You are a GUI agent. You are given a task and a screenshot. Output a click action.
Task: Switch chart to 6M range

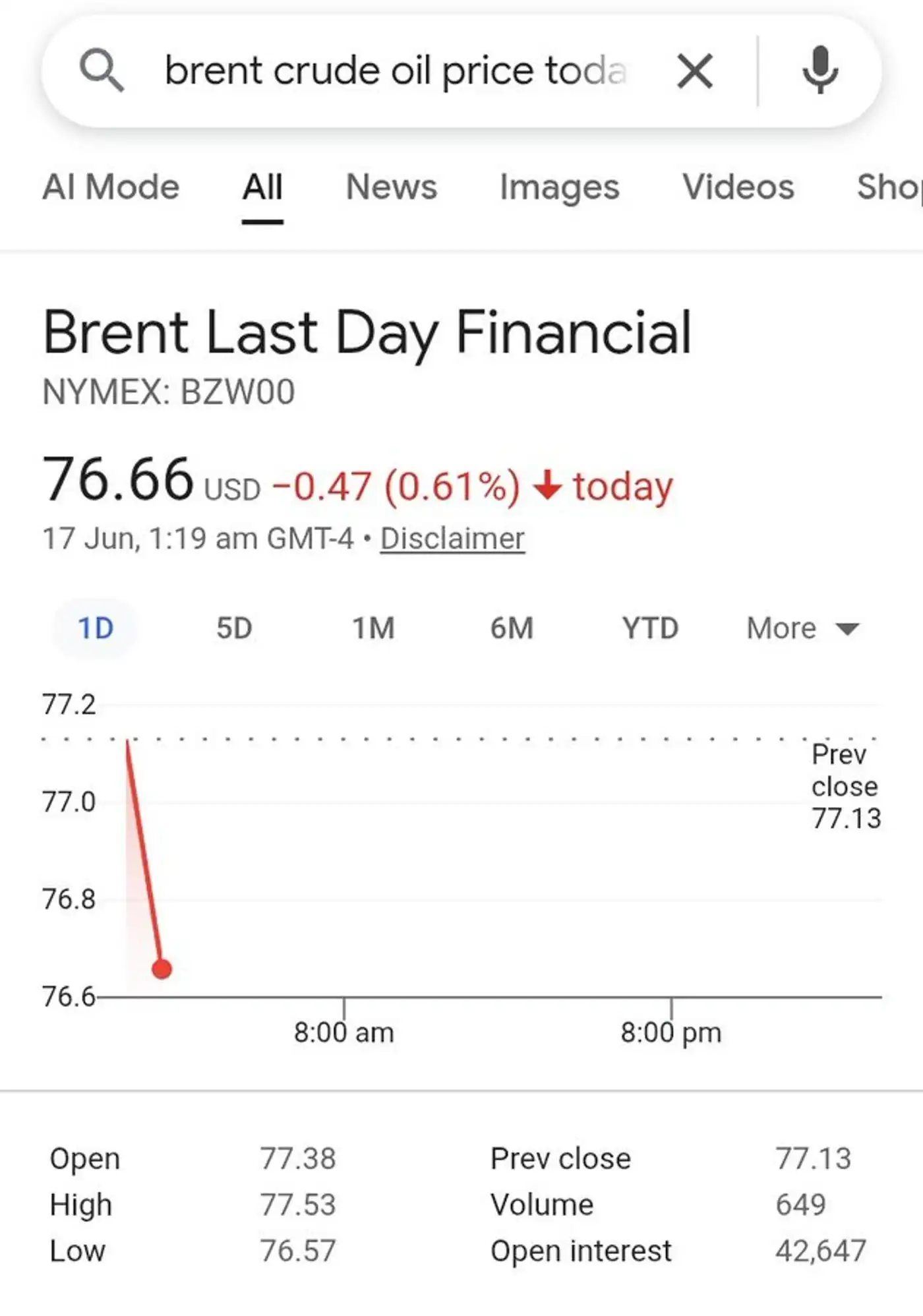coord(512,628)
